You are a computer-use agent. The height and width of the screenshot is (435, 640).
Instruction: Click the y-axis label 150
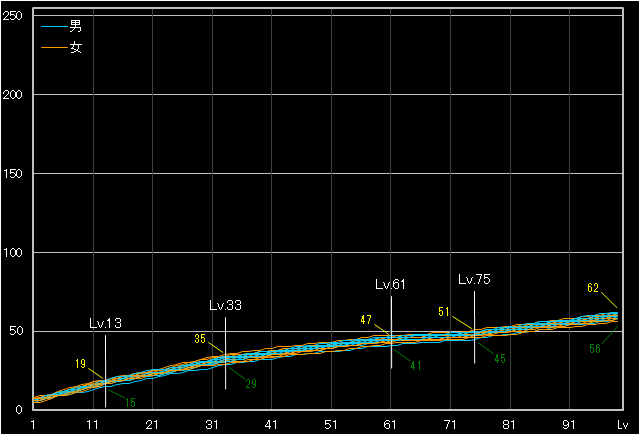click(12, 173)
